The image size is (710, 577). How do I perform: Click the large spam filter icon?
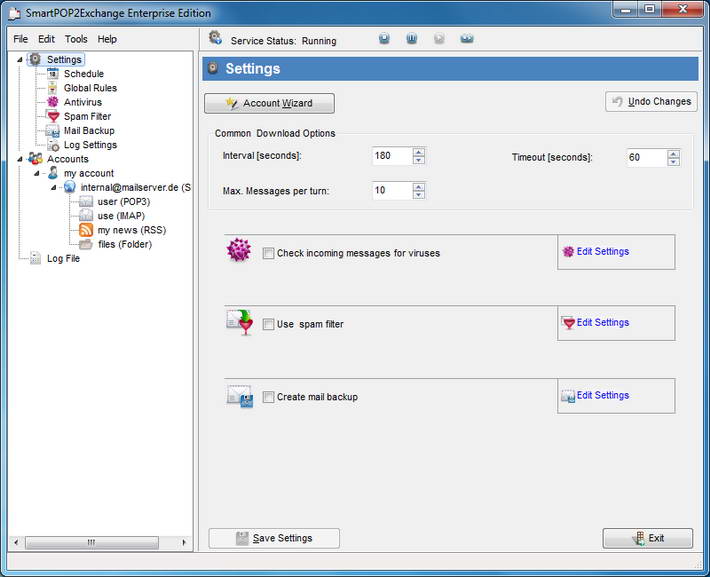point(240,322)
